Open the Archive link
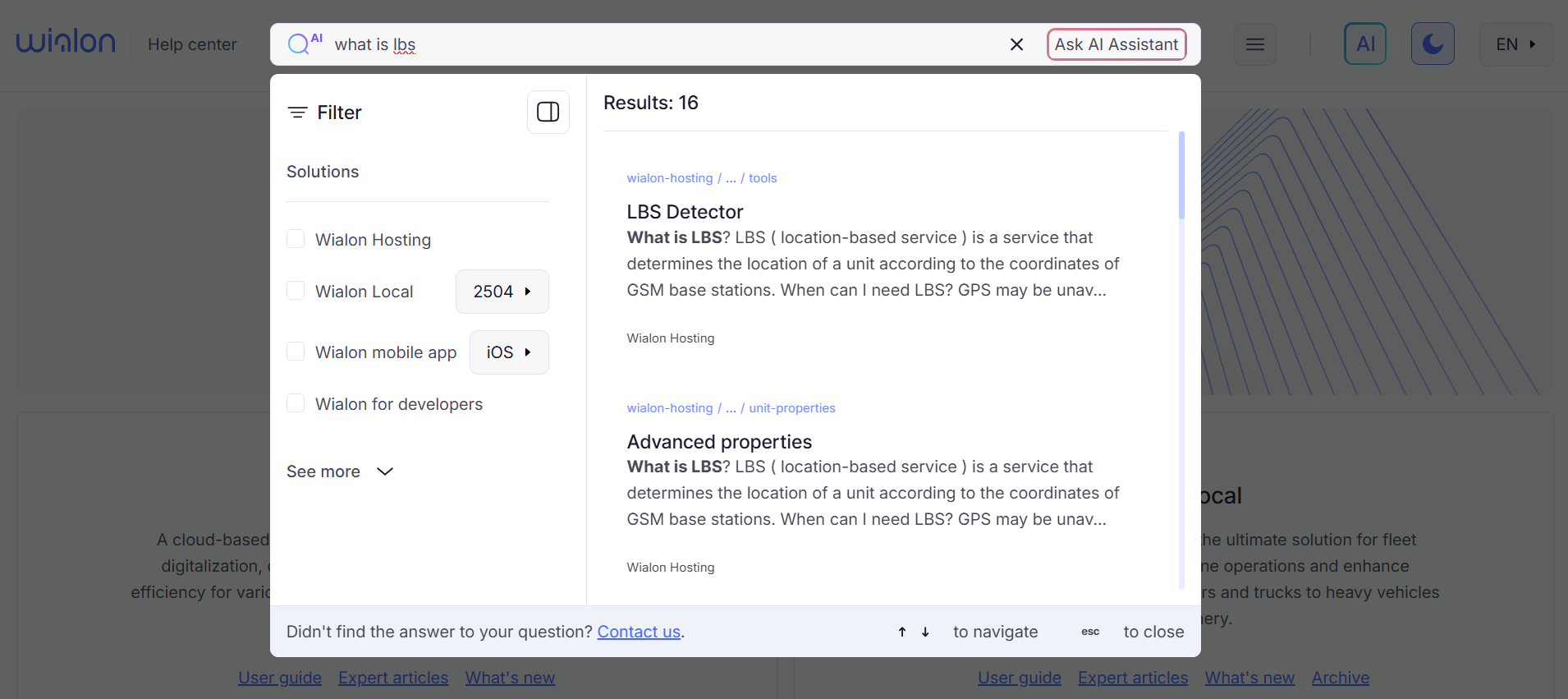Screen dimensions: 1568x699 [x=1341, y=678]
